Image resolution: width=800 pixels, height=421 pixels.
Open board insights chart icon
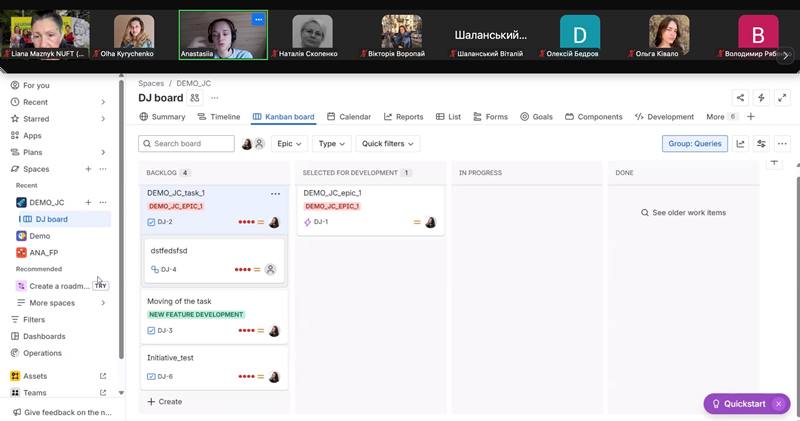tap(740, 144)
